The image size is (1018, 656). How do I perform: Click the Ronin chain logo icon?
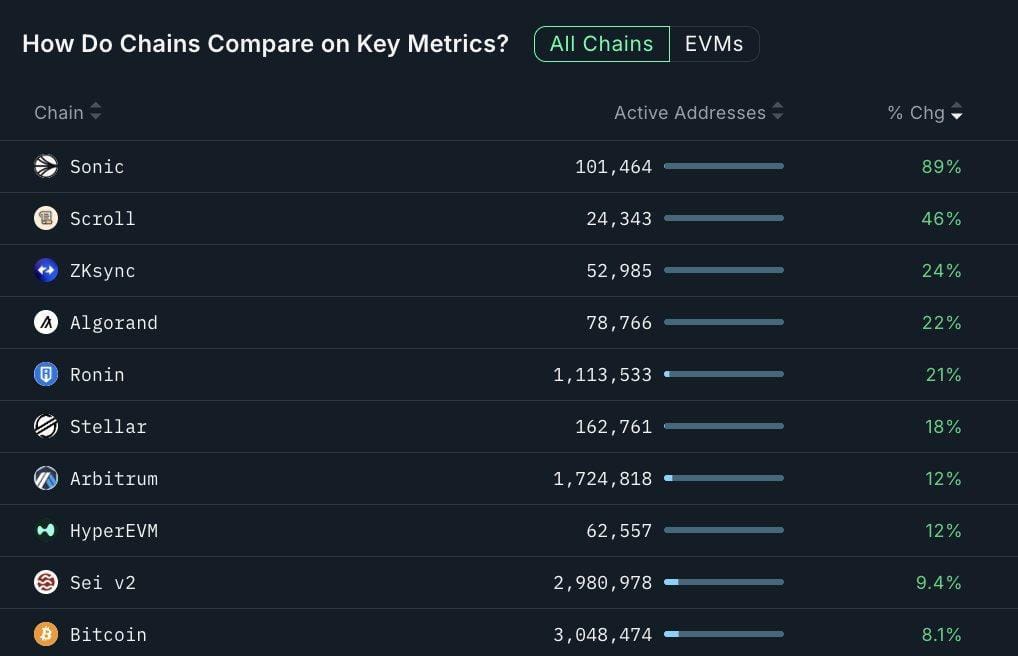tap(46, 375)
